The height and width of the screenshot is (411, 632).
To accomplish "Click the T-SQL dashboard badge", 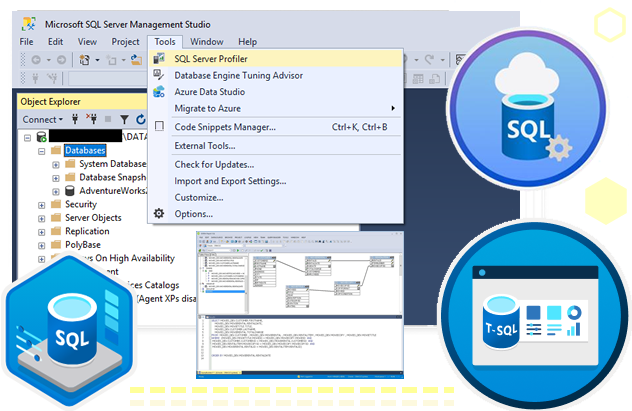I will click(x=534, y=316).
